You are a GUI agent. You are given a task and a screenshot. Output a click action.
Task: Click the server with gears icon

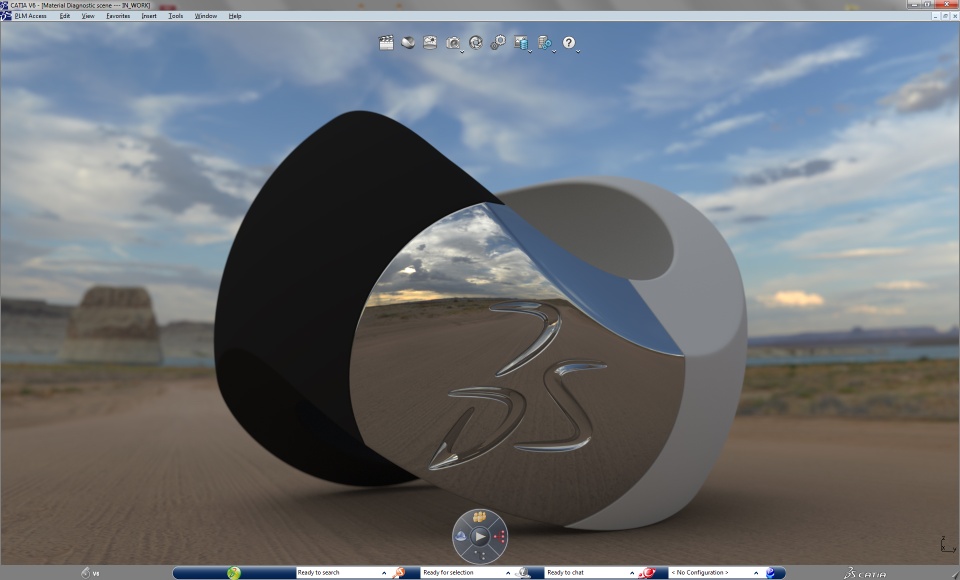click(544, 42)
